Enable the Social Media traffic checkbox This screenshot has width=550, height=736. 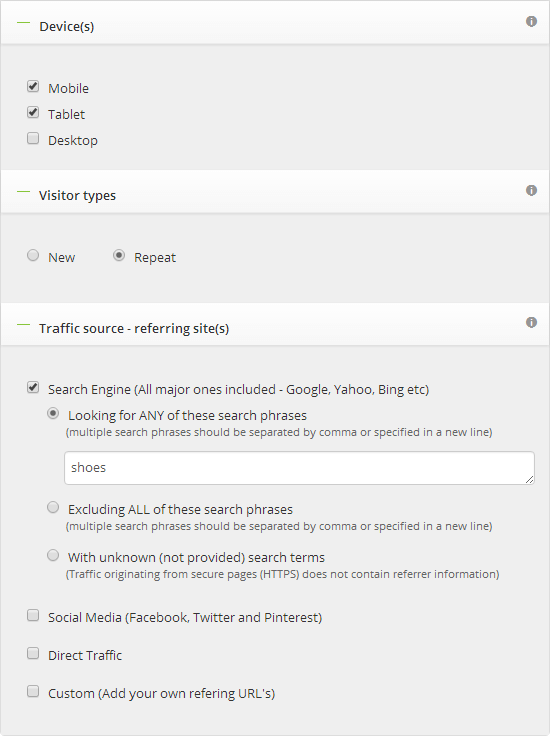point(33,615)
